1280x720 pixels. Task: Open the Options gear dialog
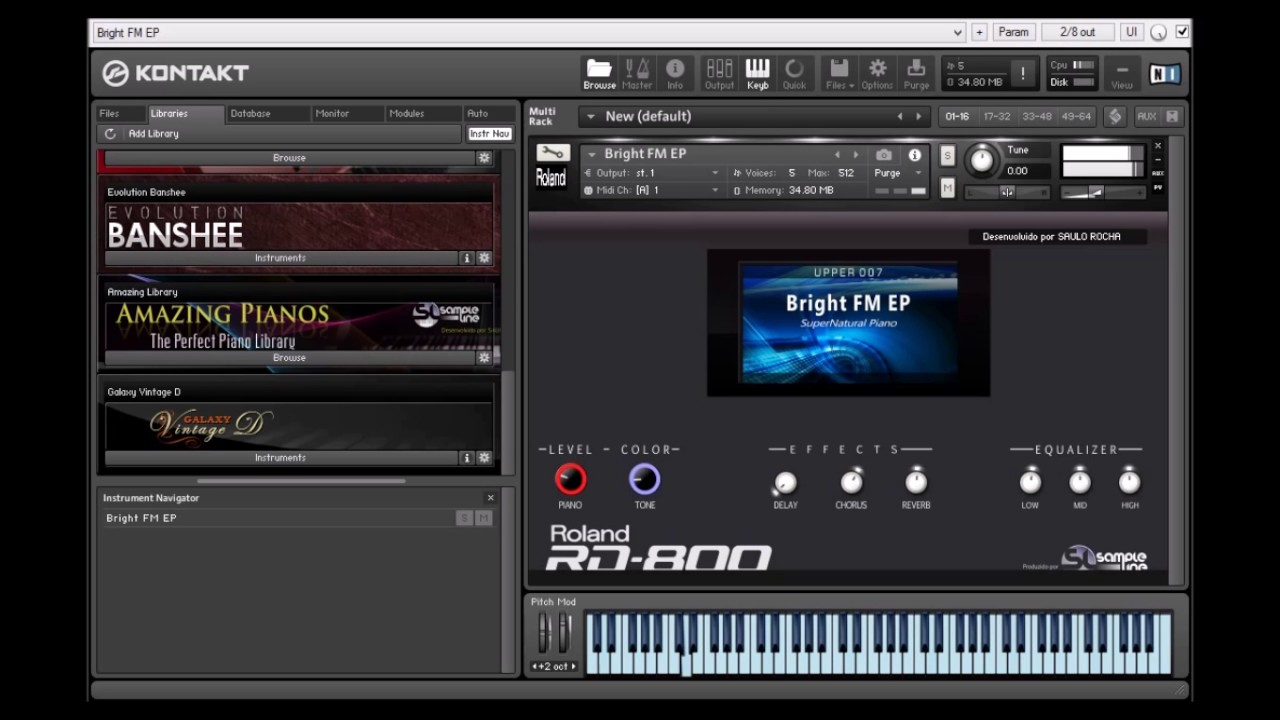(877, 73)
